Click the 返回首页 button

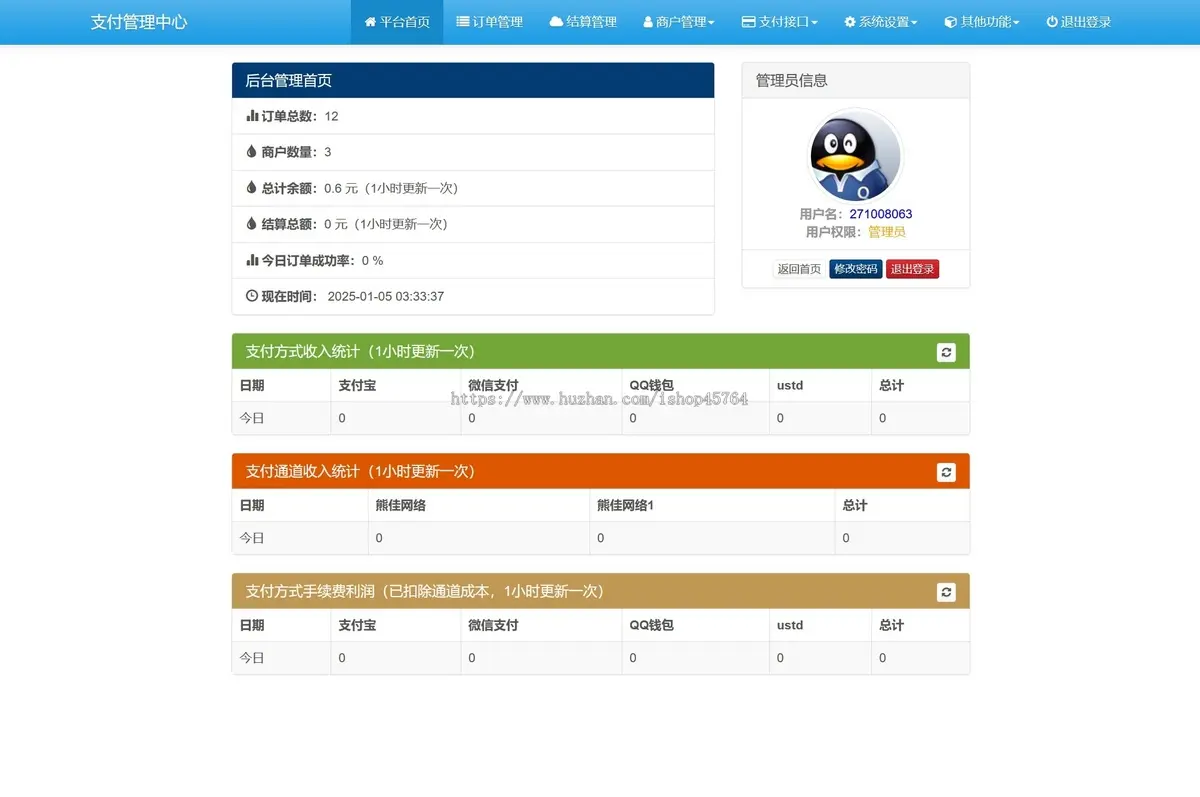[799, 269]
